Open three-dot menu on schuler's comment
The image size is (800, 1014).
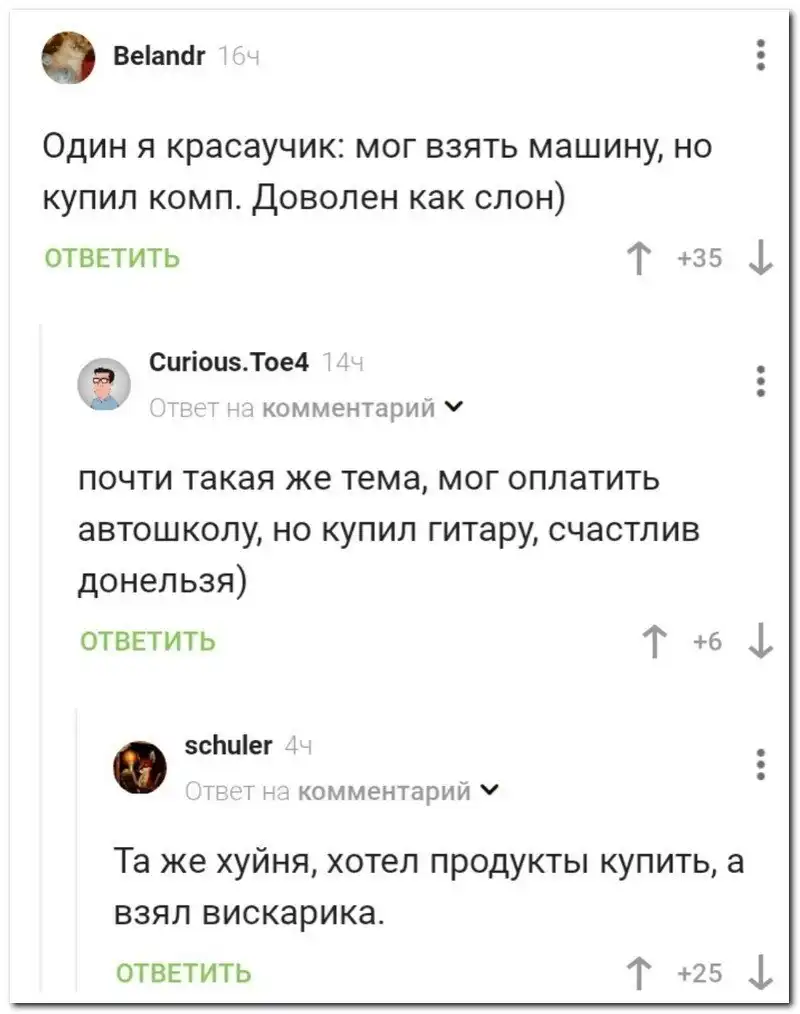[761, 763]
